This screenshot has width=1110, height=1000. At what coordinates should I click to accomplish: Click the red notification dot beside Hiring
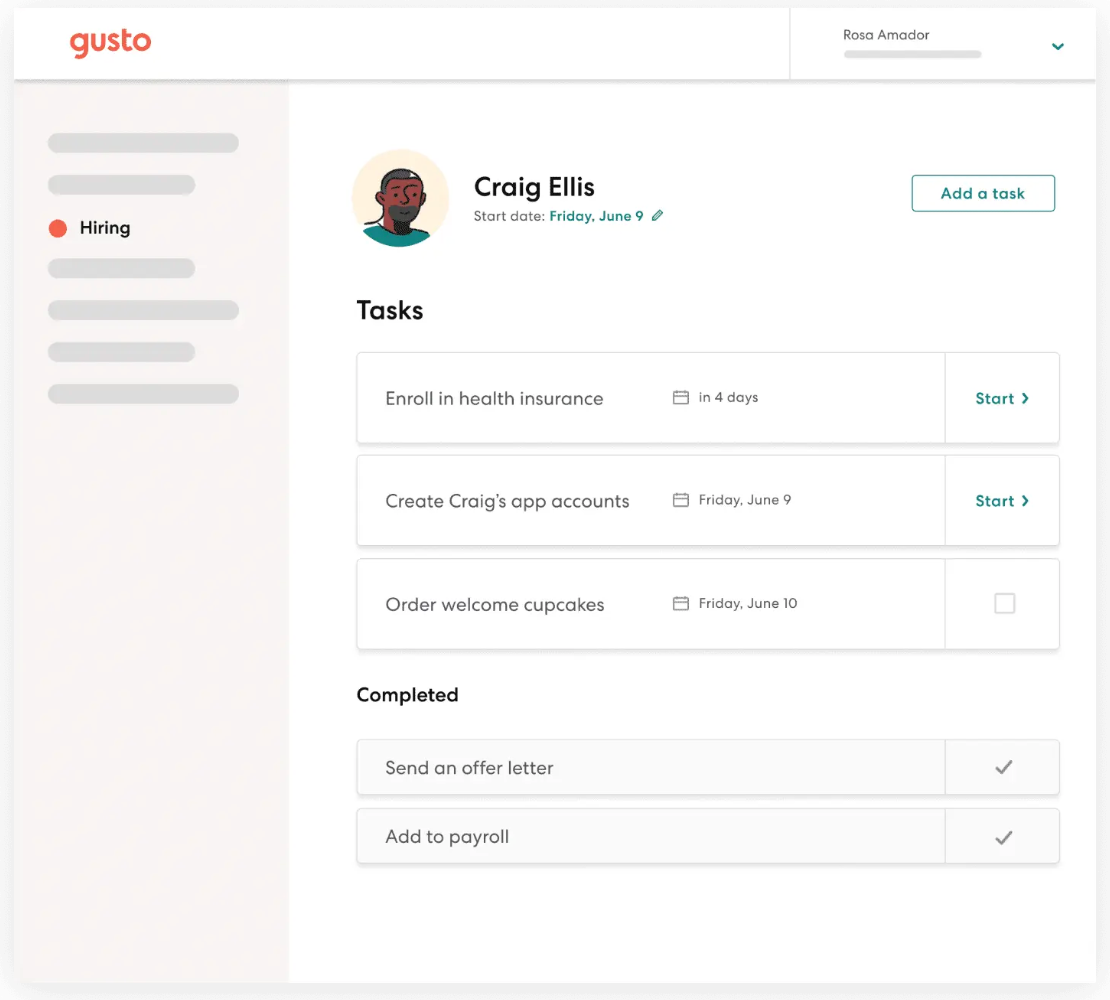coord(57,228)
